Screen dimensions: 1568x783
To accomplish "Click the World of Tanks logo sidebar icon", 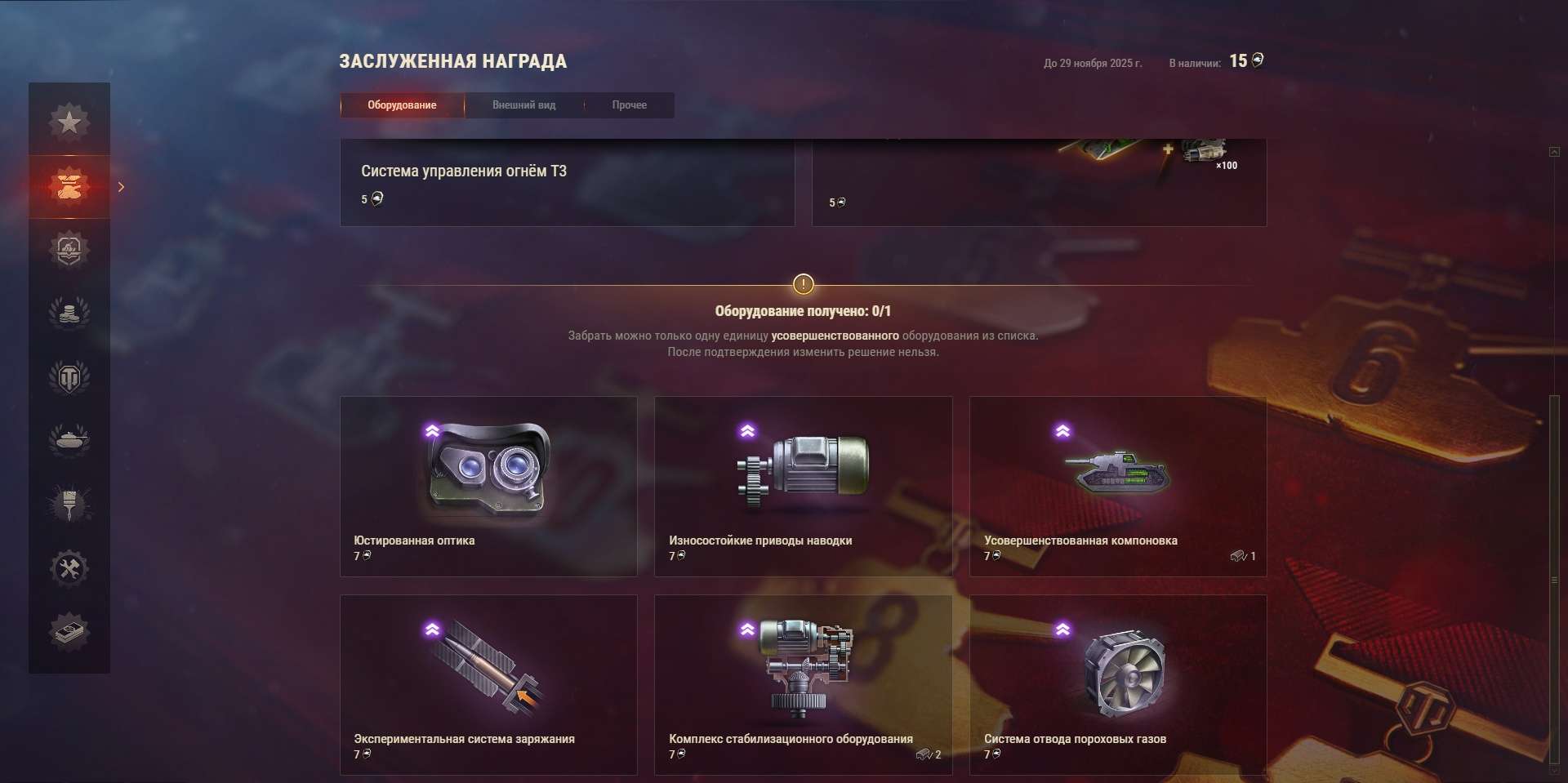I will pyautogui.click(x=69, y=377).
